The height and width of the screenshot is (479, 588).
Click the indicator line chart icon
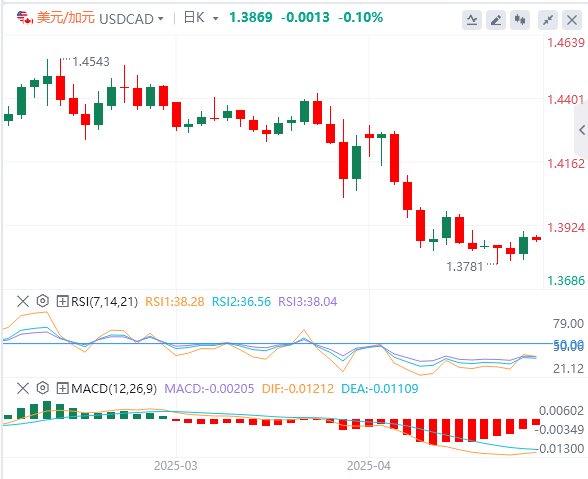(472, 20)
